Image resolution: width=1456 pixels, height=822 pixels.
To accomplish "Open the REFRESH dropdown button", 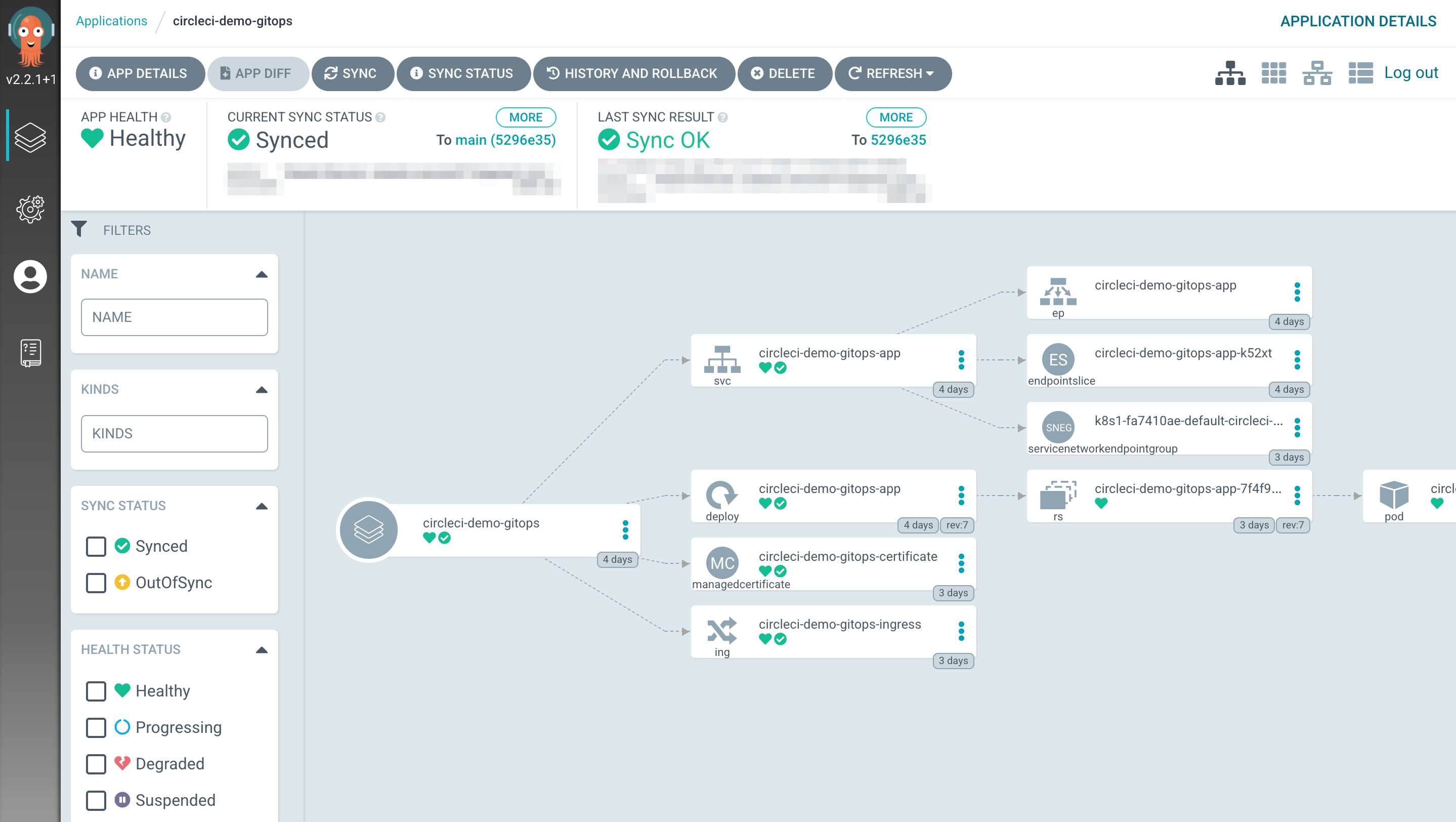I will (x=892, y=73).
